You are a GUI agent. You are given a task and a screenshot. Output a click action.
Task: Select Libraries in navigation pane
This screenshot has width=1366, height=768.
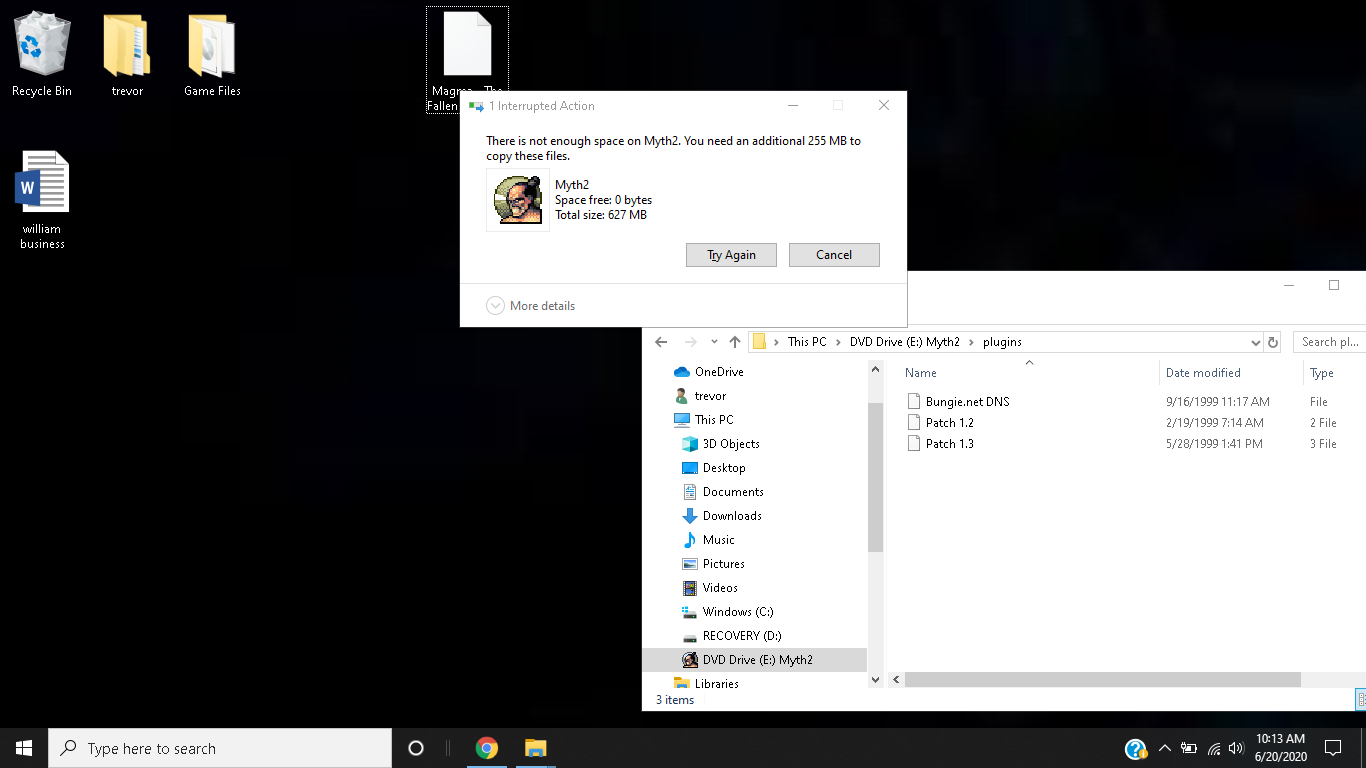tap(707, 684)
